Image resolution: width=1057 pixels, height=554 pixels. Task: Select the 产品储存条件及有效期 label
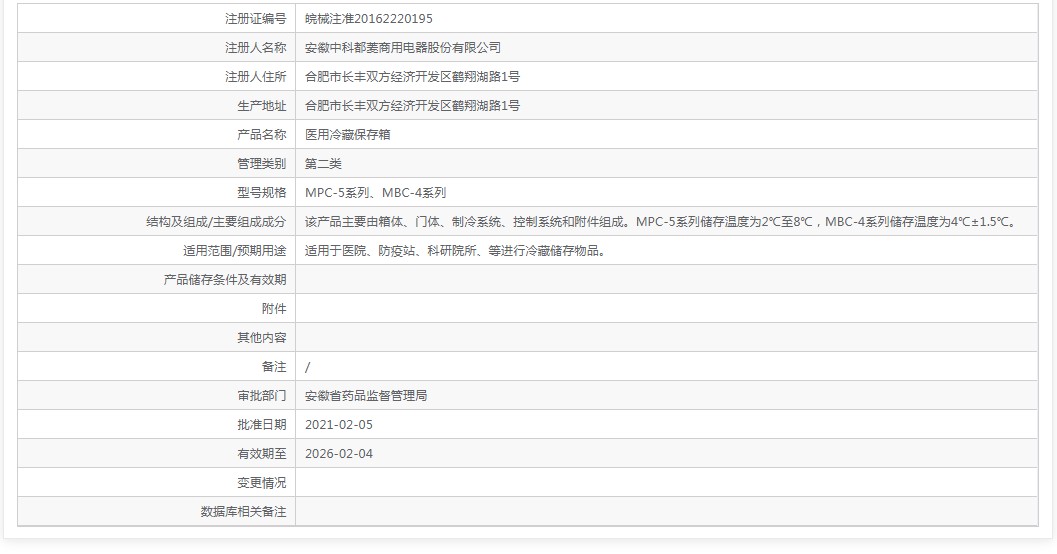click(224, 280)
